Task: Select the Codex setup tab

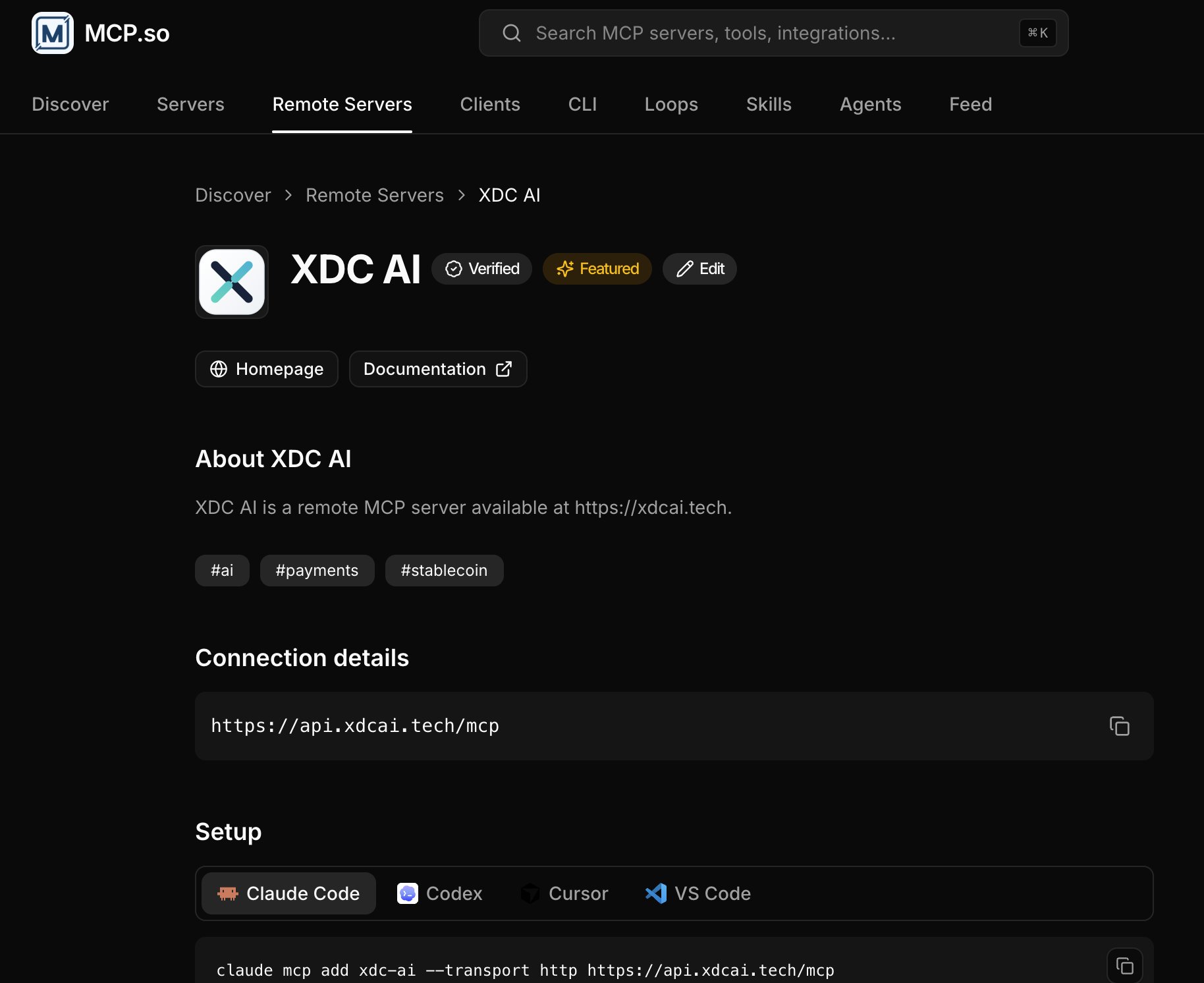Action: click(440, 893)
